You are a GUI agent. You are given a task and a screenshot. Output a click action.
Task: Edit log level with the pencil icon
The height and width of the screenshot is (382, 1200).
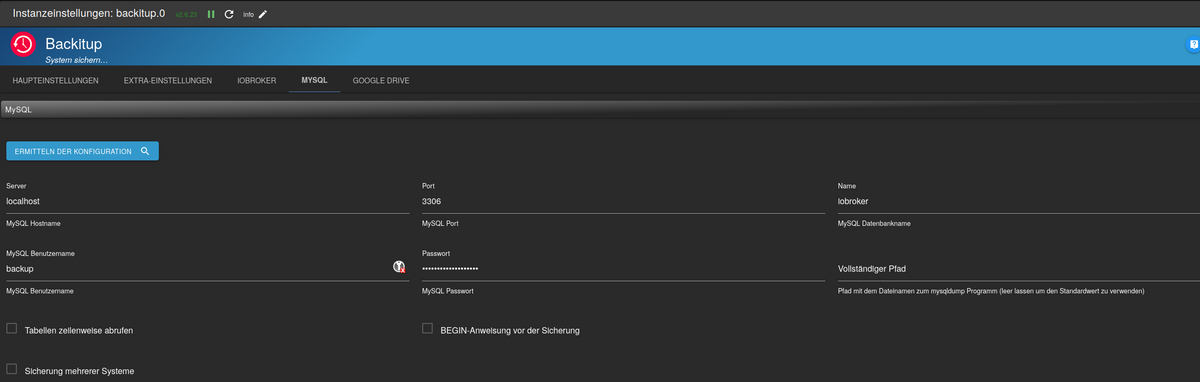(x=263, y=15)
